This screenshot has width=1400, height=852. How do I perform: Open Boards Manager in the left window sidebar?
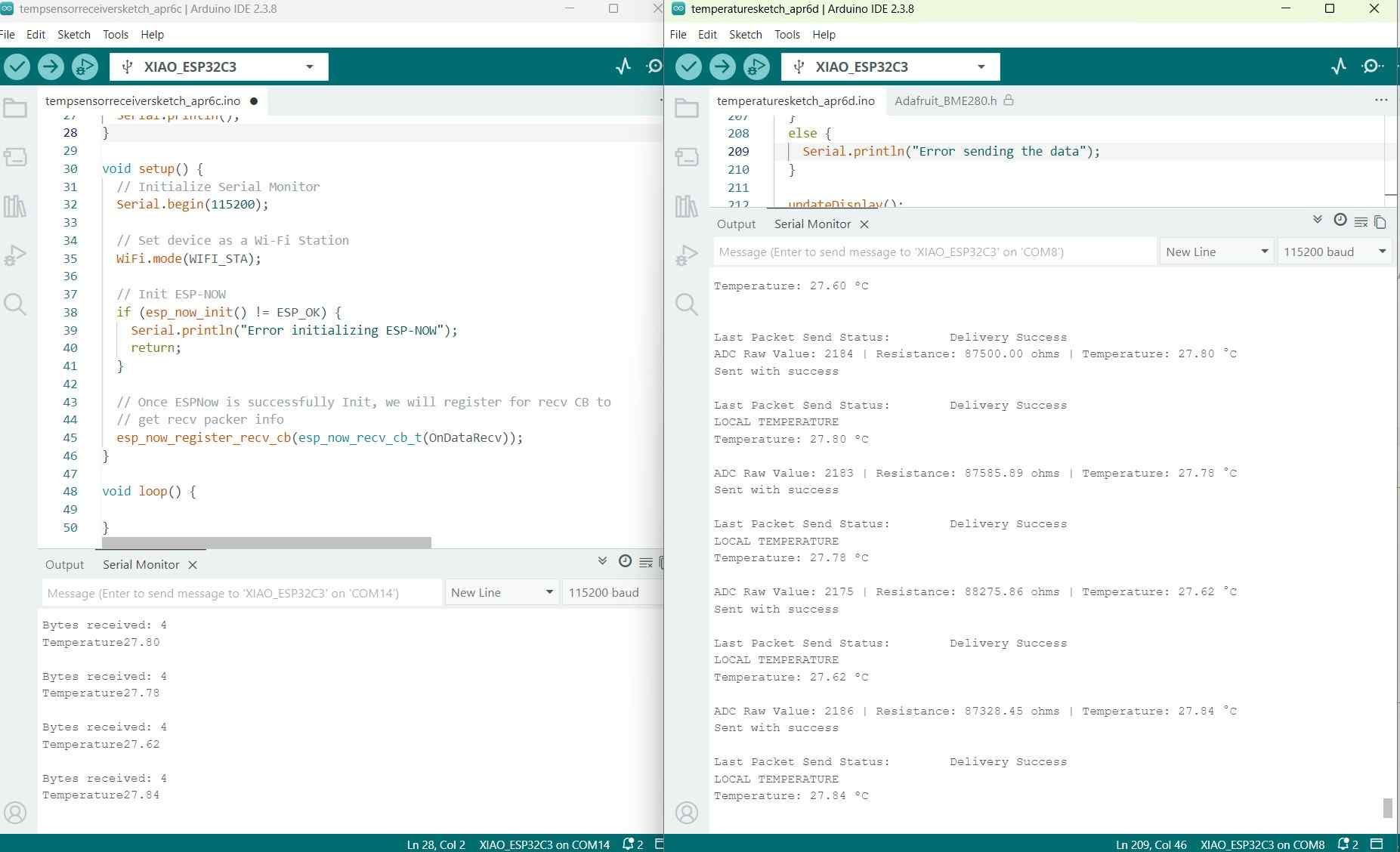(x=15, y=157)
